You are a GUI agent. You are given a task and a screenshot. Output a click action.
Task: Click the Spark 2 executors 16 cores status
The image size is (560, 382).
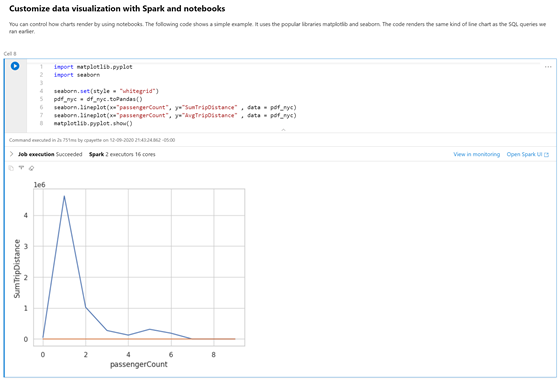click(x=122, y=154)
